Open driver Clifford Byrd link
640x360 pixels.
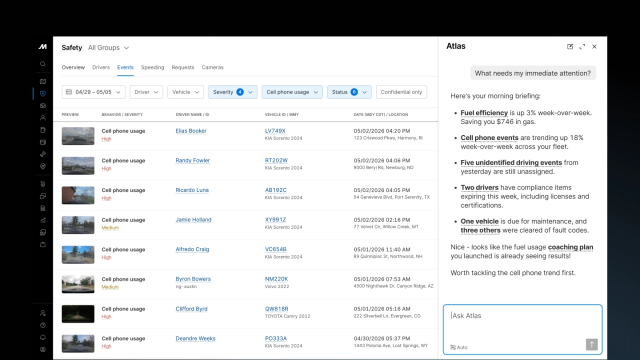pos(191,309)
